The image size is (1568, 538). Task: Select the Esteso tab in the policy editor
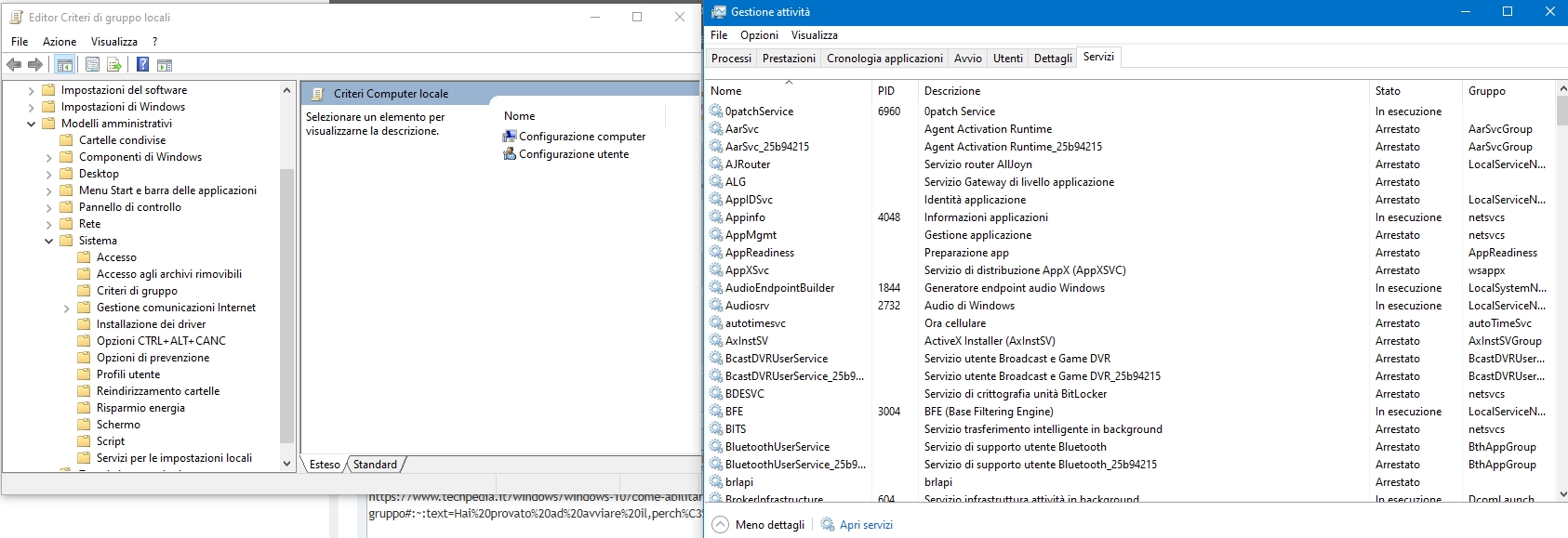[325, 465]
